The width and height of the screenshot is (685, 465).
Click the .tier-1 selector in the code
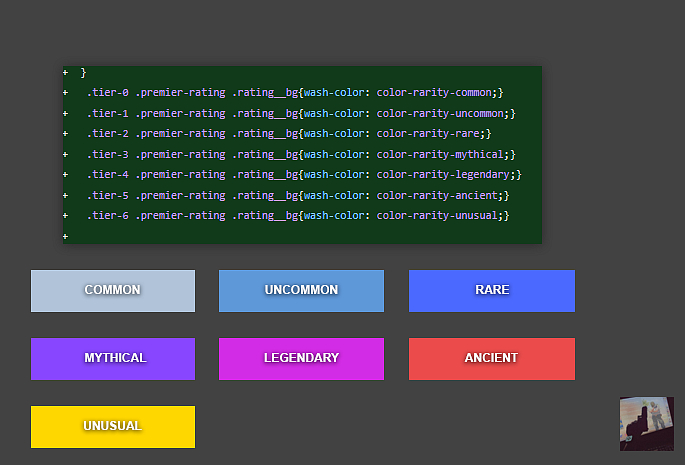click(x=107, y=113)
